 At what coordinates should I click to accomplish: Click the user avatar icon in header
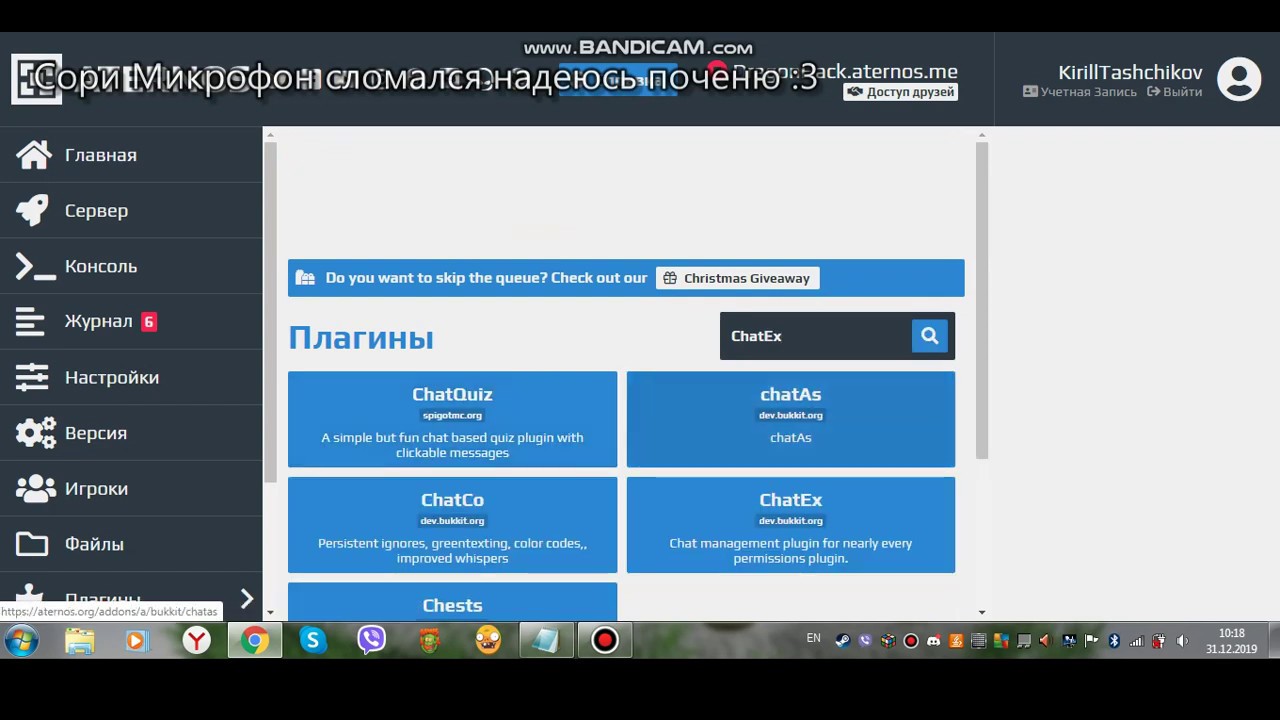point(1239,80)
